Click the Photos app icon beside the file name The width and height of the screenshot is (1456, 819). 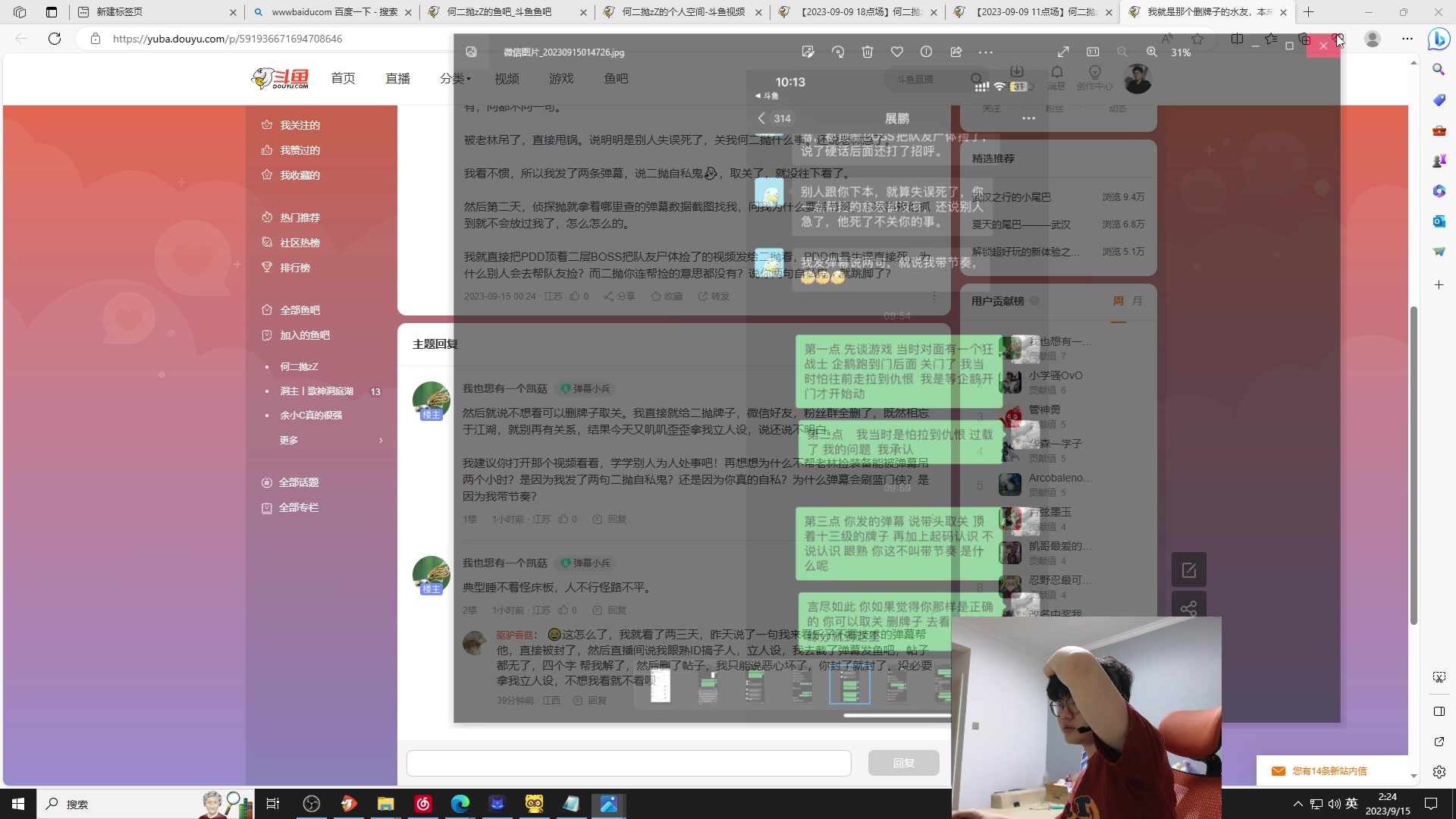tap(472, 52)
